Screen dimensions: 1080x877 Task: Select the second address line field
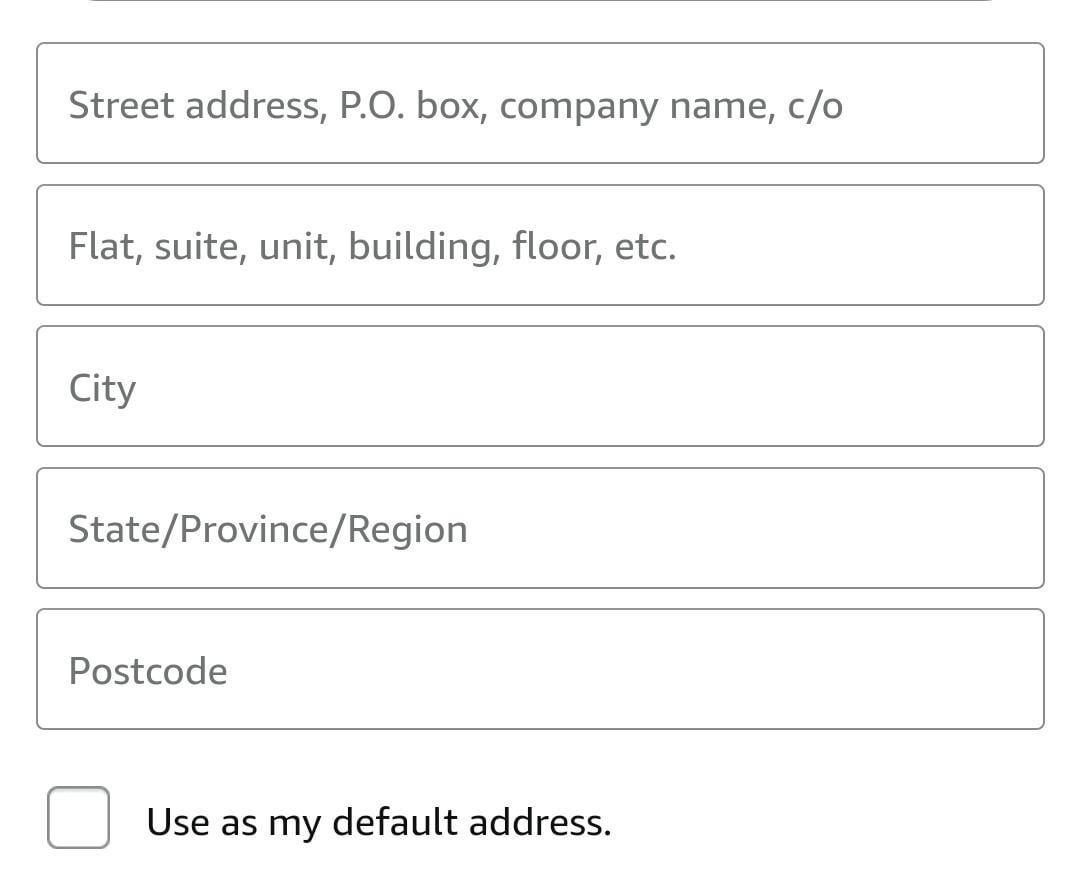(x=540, y=245)
